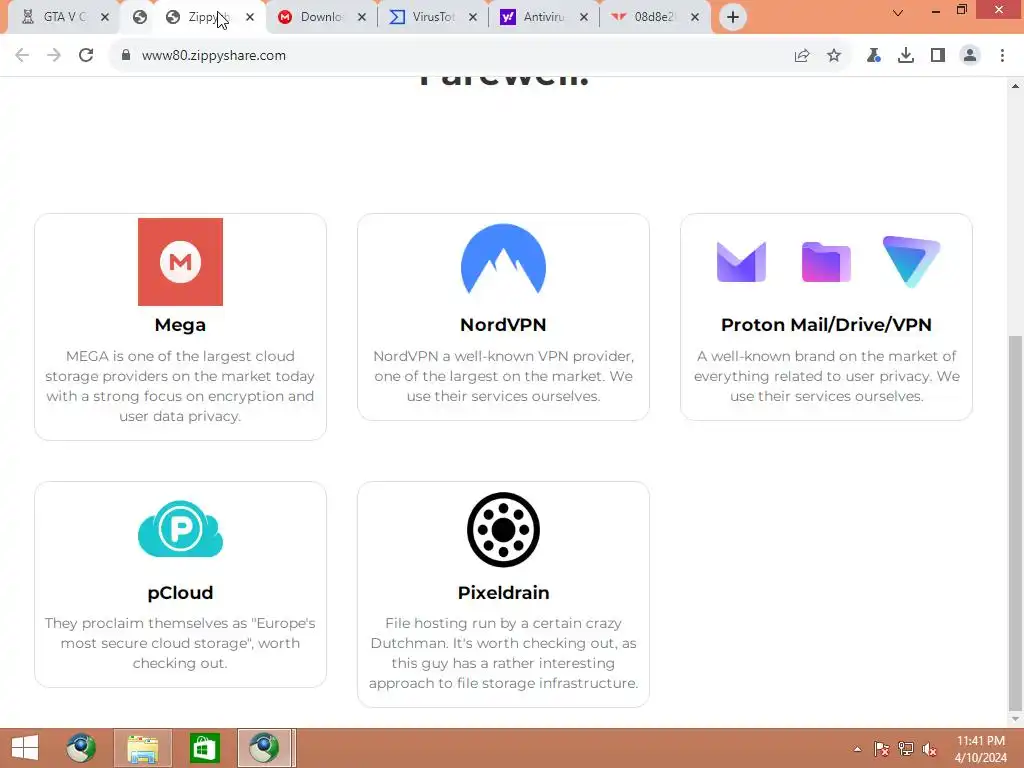
Task: Go back to the previous page
Action: (x=22, y=56)
